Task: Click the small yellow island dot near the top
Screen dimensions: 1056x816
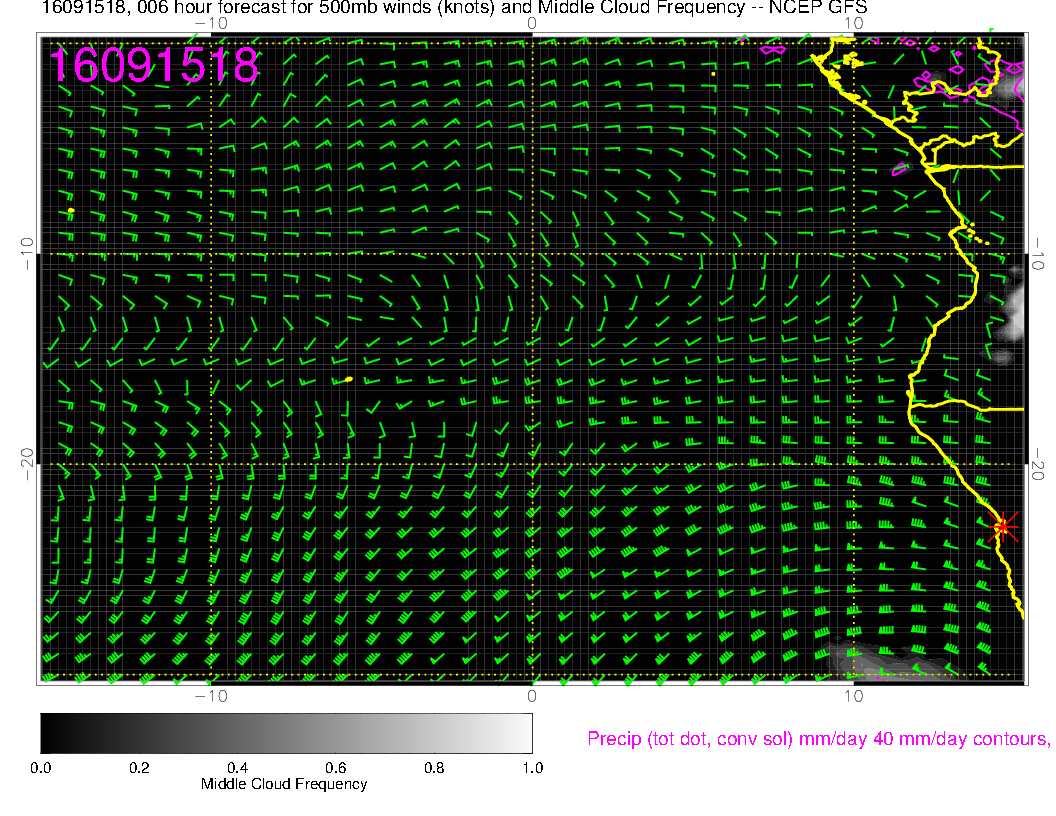Action: [x=712, y=73]
